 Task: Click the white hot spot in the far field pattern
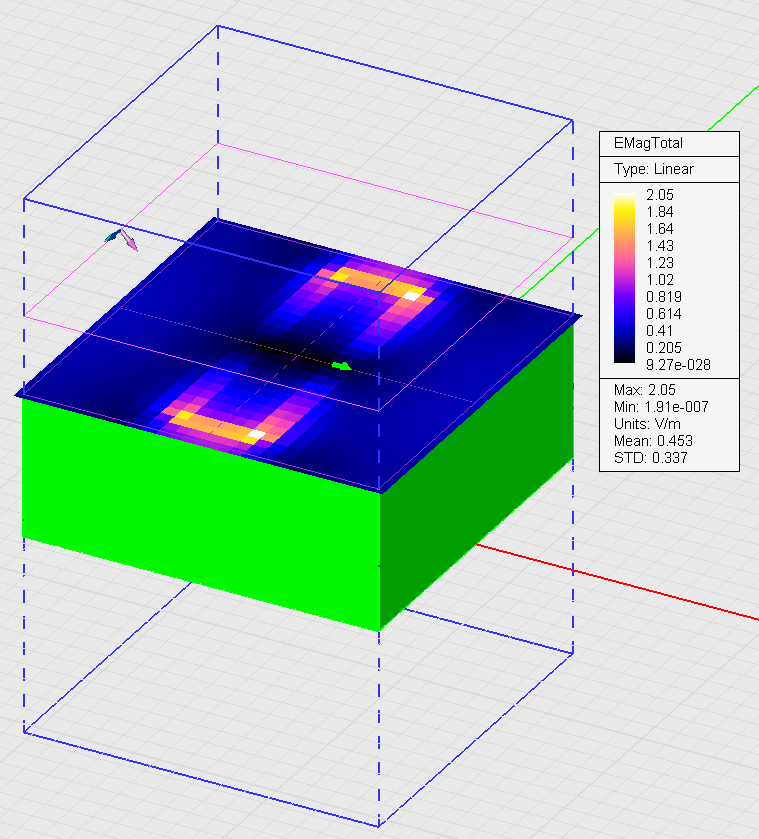pos(411,296)
